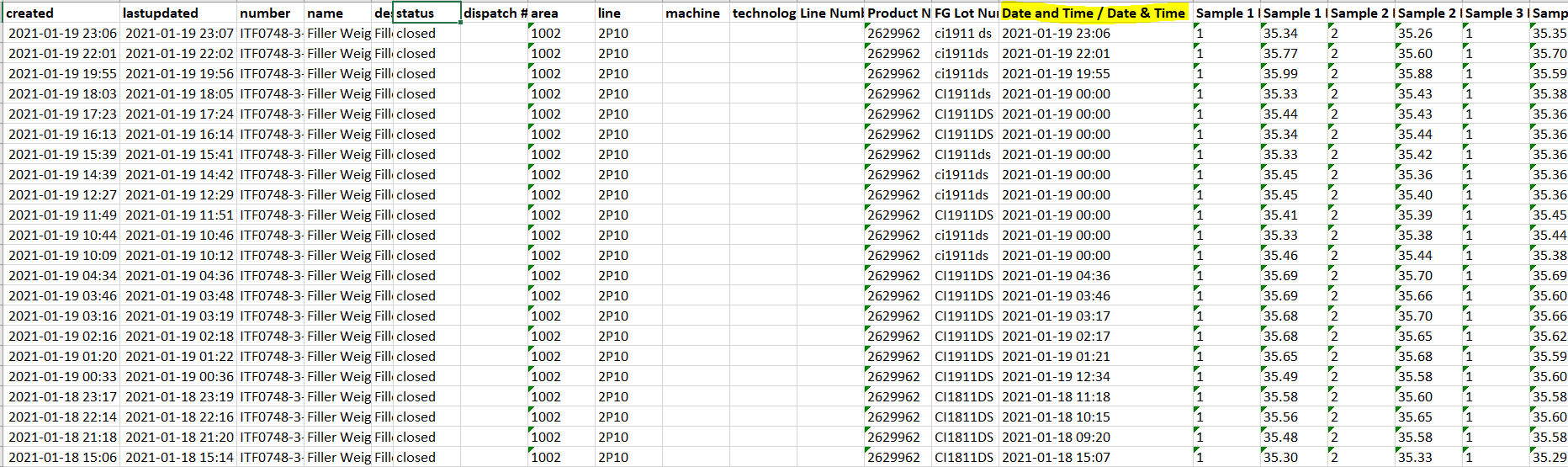Click the sample value 35.62

coord(1549,336)
